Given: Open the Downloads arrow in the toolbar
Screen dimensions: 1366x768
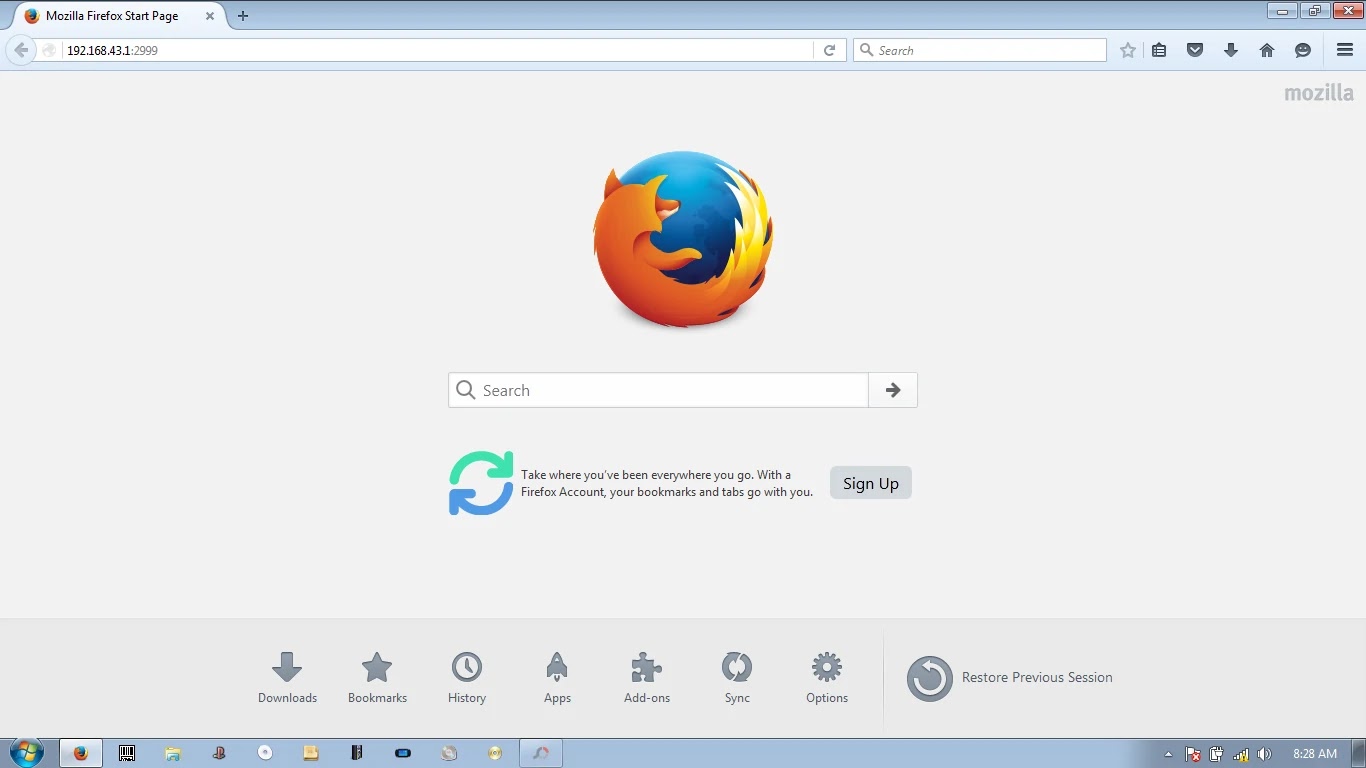Looking at the screenshot, I should click(1231, 50).
